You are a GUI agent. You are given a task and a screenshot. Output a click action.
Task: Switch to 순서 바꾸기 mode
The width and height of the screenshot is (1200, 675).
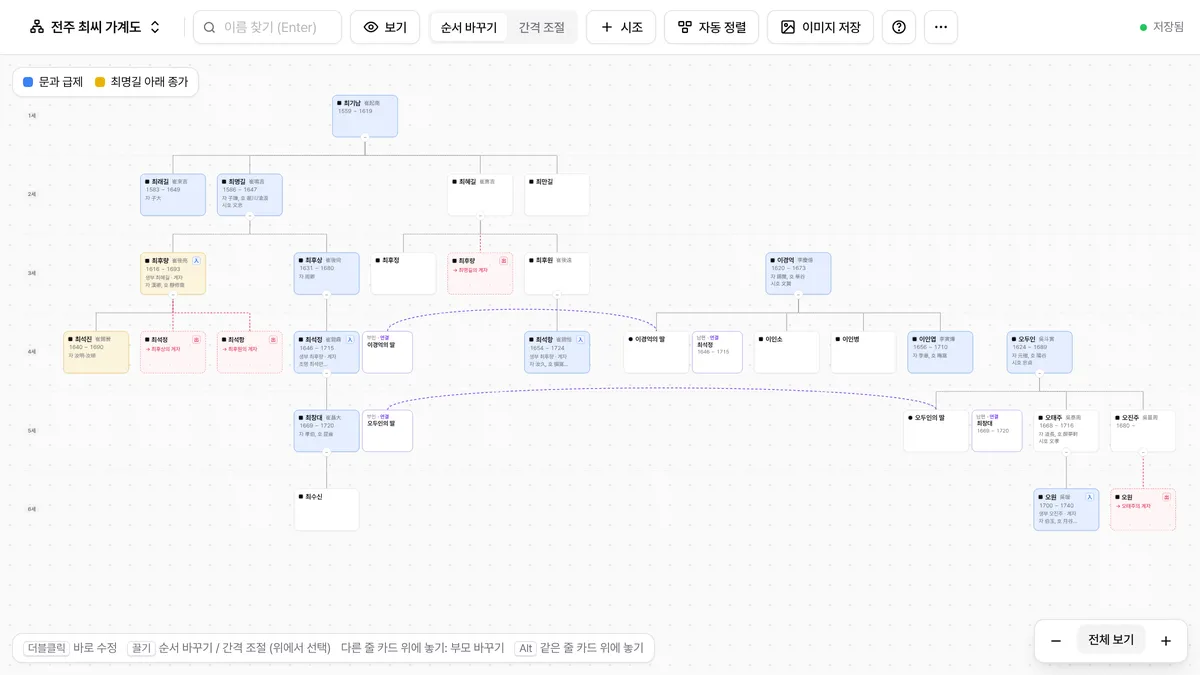[469, 27]
